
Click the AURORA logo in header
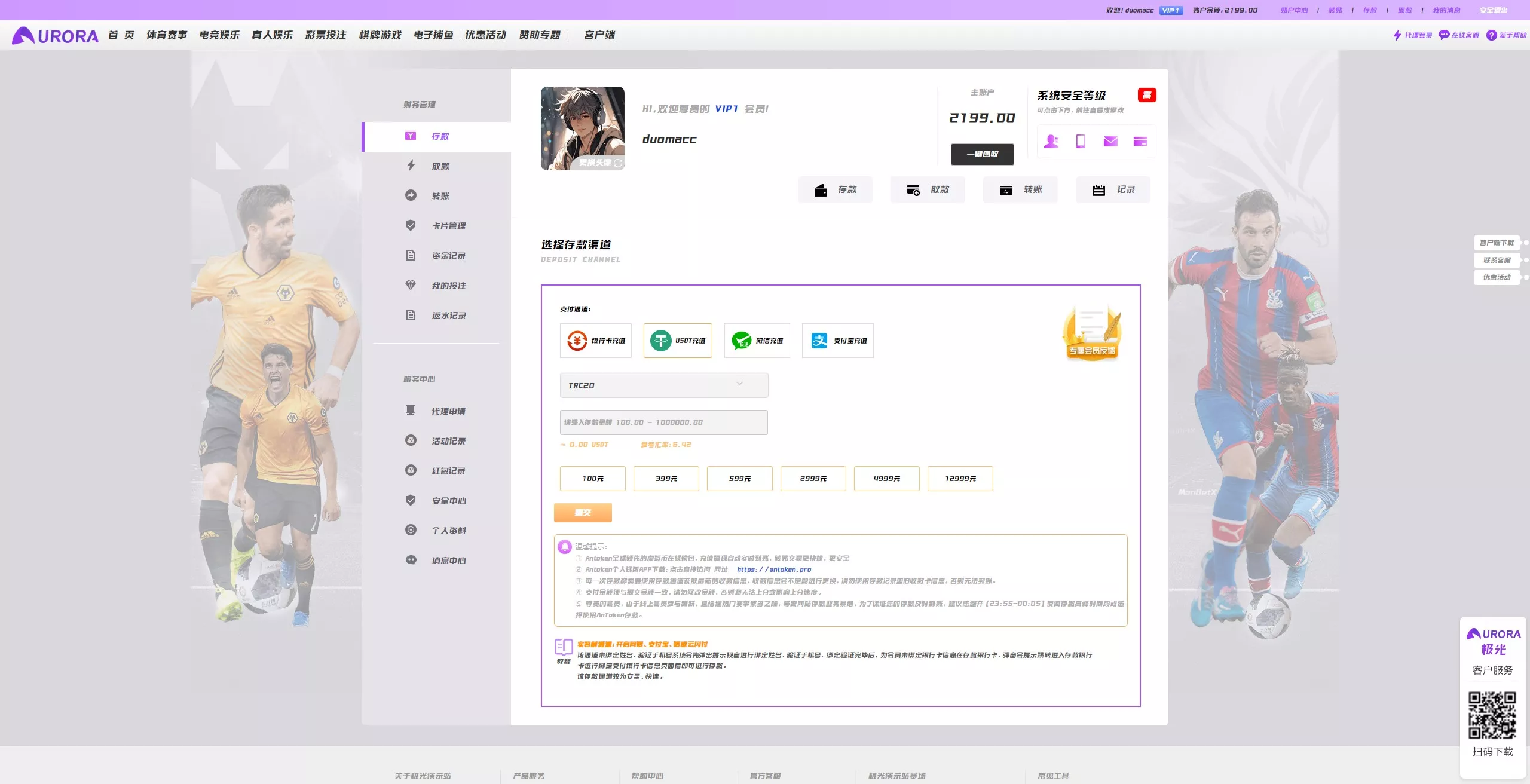pos(55,36)
